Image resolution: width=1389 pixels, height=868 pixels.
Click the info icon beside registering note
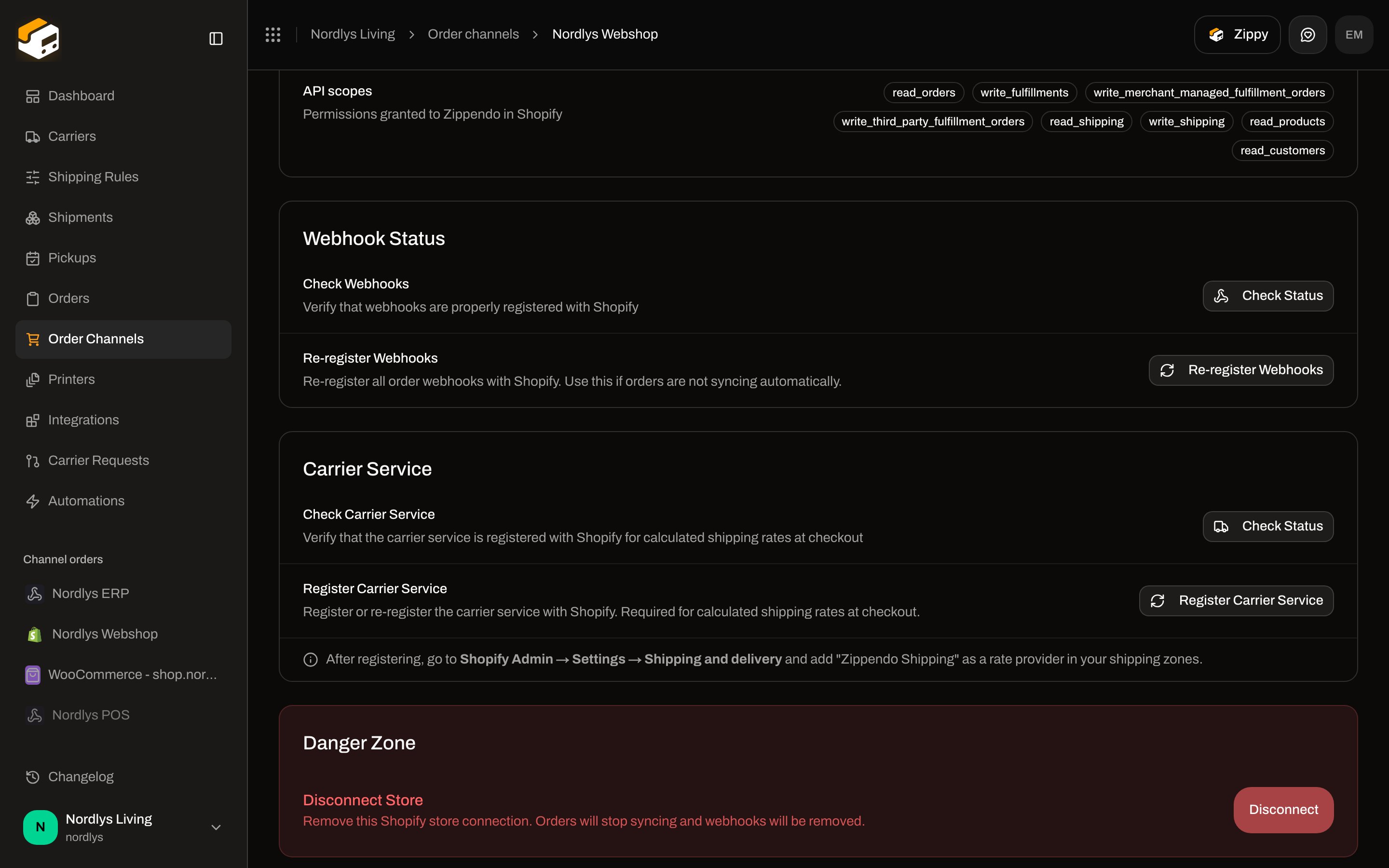311,660
